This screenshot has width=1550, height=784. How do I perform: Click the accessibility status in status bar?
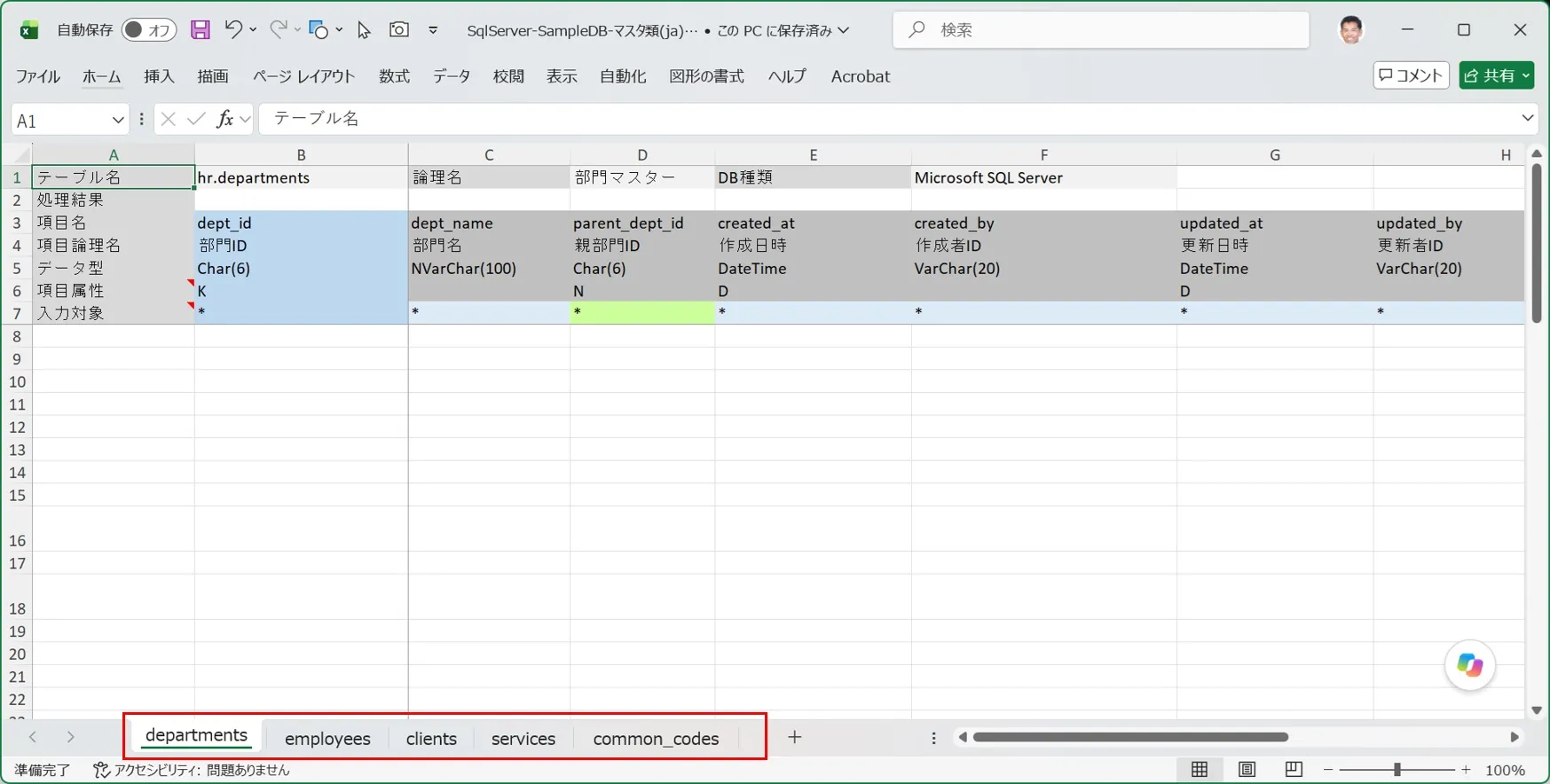192,770
